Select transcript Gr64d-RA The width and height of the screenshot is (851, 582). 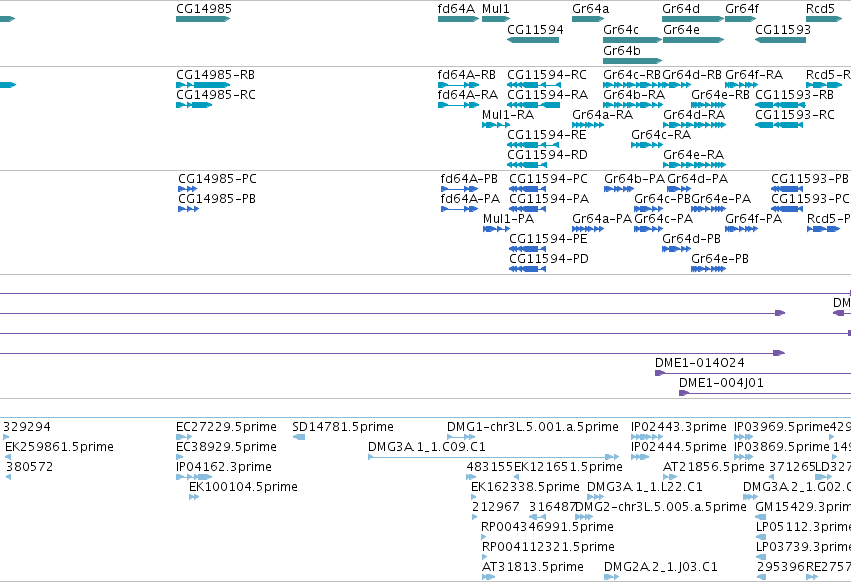pos(694,125)
